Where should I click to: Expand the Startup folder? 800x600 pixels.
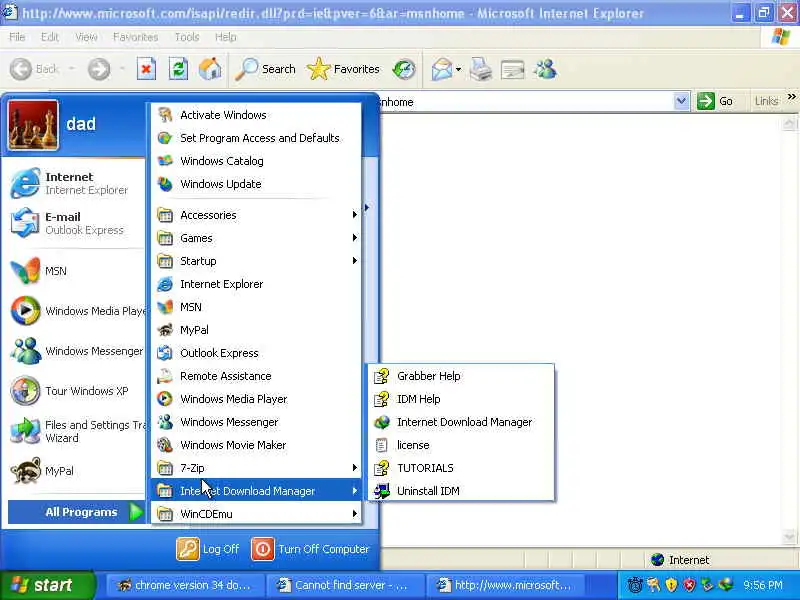256,261
